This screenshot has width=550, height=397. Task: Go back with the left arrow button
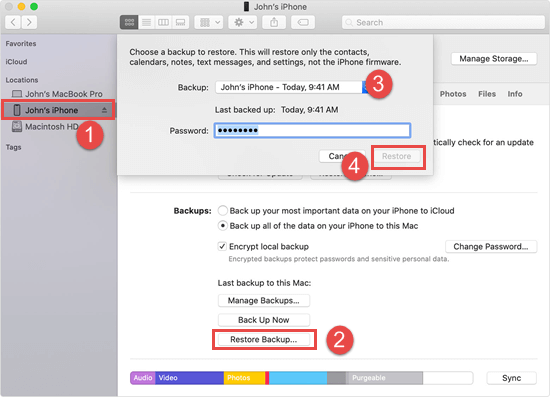click(x=13, y=22)
